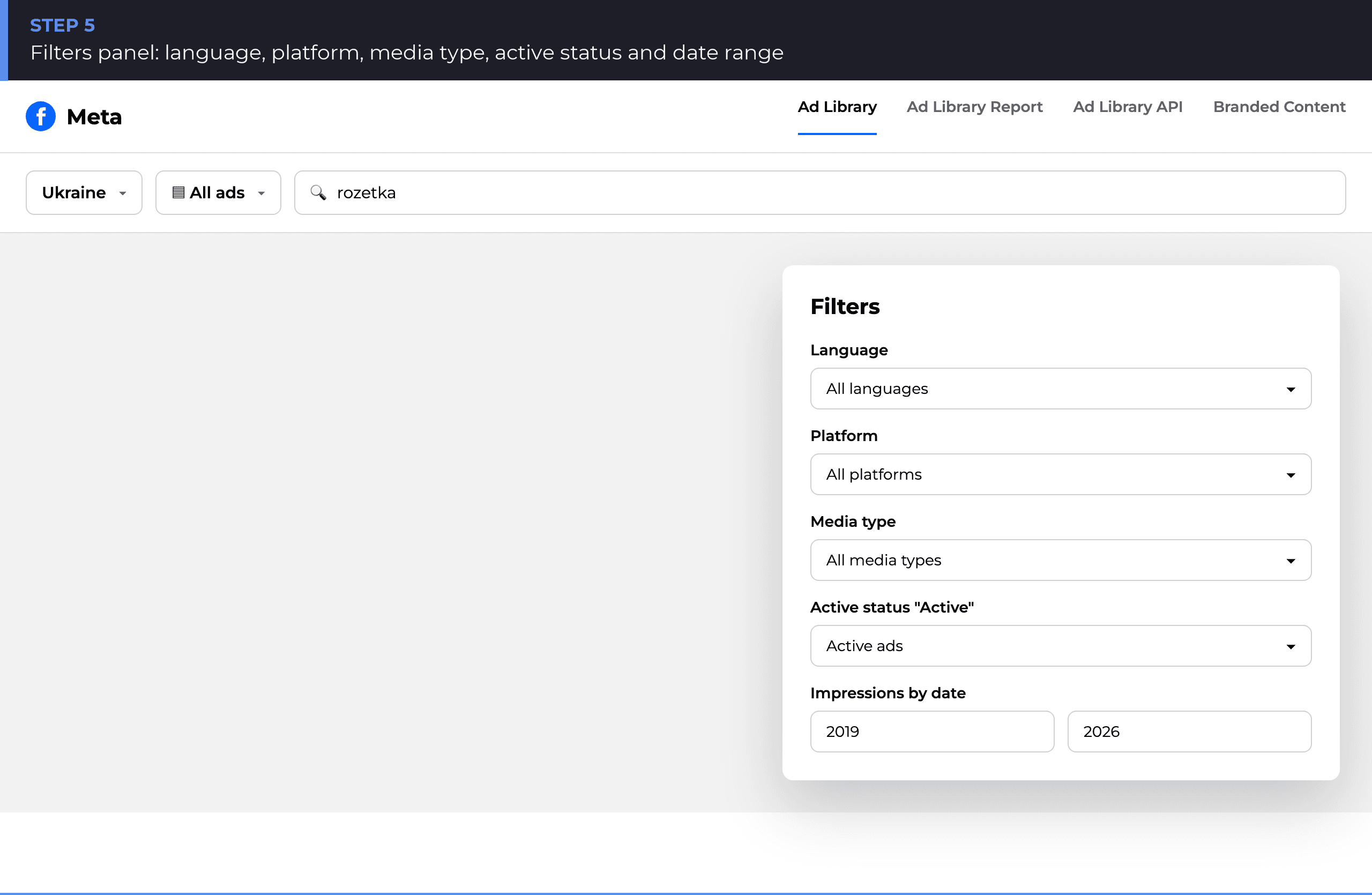Open the Ad Library Report tab

pyautogui.click(x=975, y=107)
